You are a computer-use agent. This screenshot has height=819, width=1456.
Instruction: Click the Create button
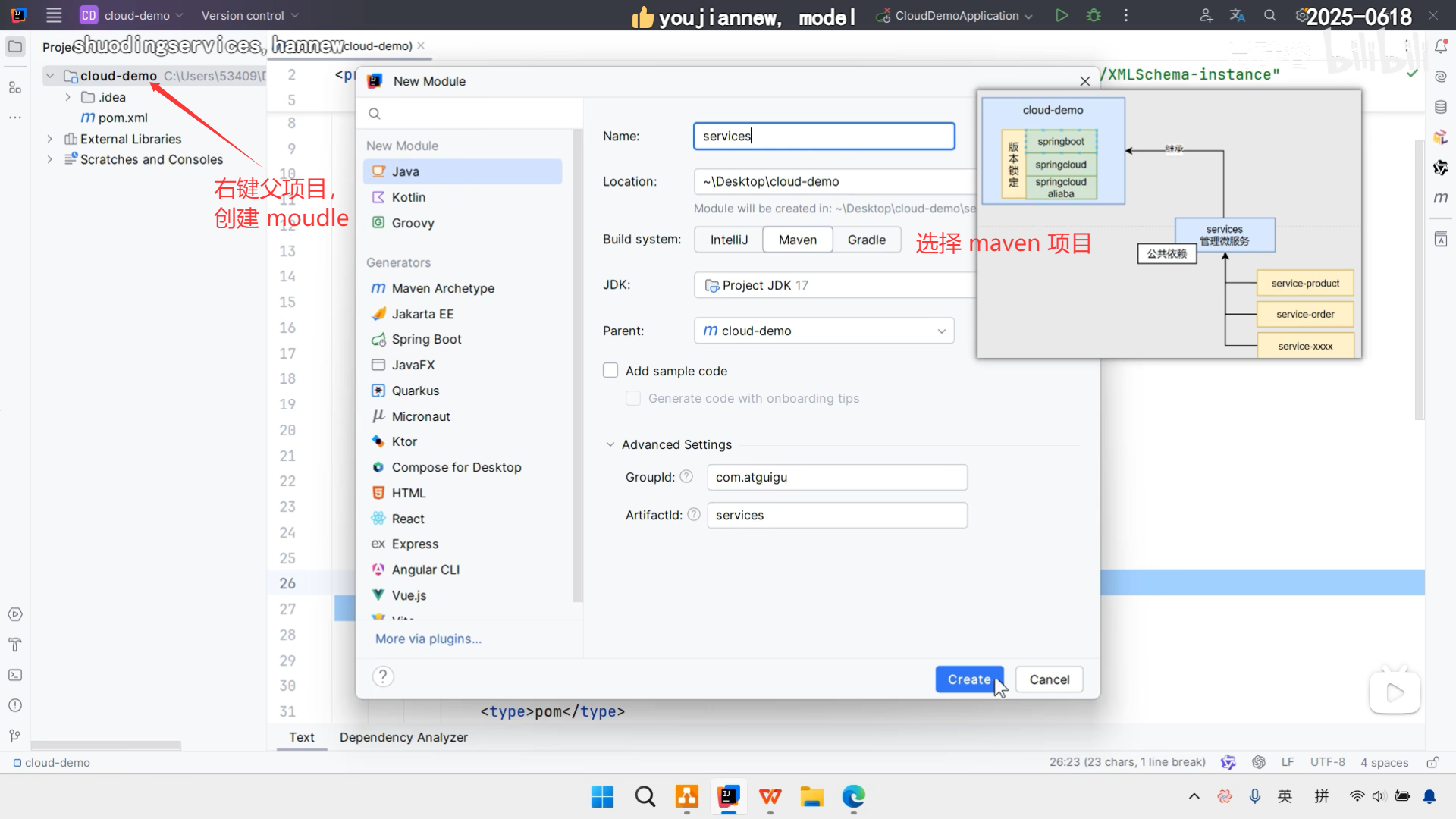968,679
